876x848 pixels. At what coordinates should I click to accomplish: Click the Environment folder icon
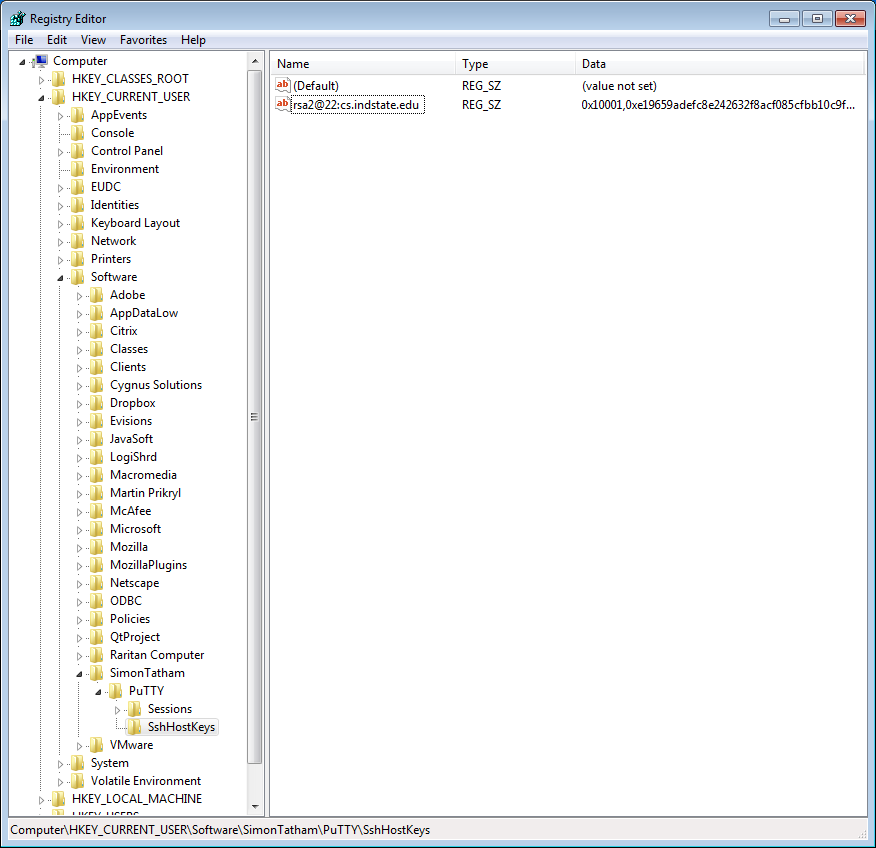(x=78, y=169)
